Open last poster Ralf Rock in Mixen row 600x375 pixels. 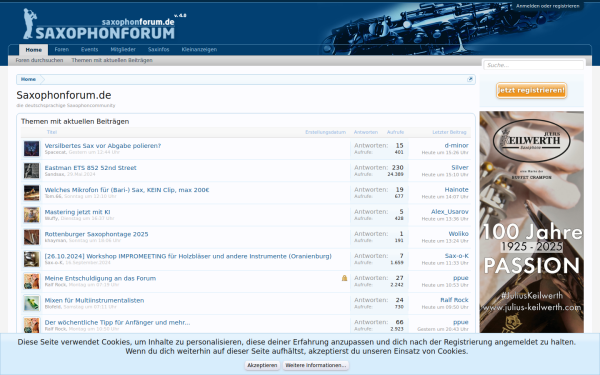(x=454, y=300)
